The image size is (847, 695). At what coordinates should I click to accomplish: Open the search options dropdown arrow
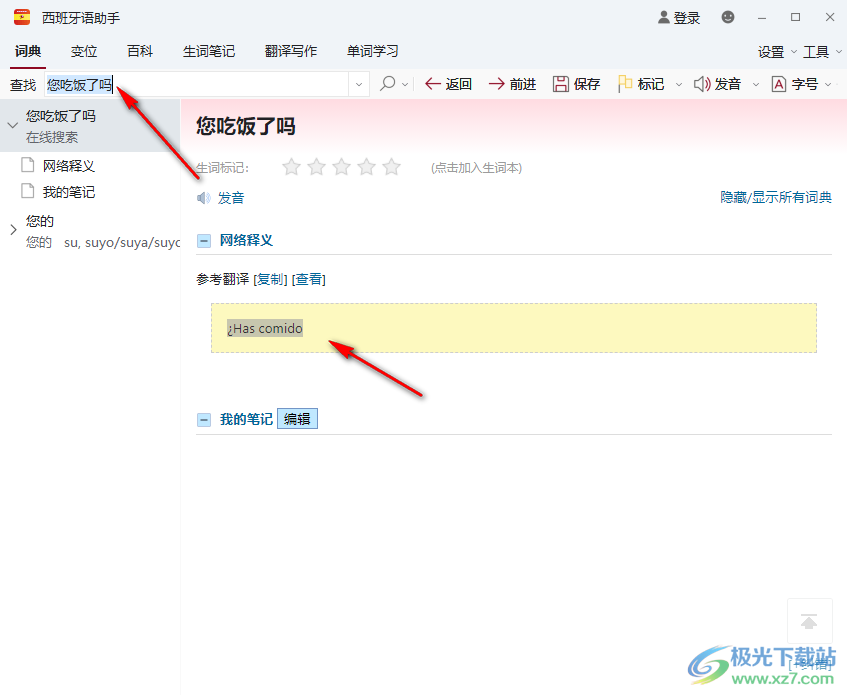coord(405,85)
